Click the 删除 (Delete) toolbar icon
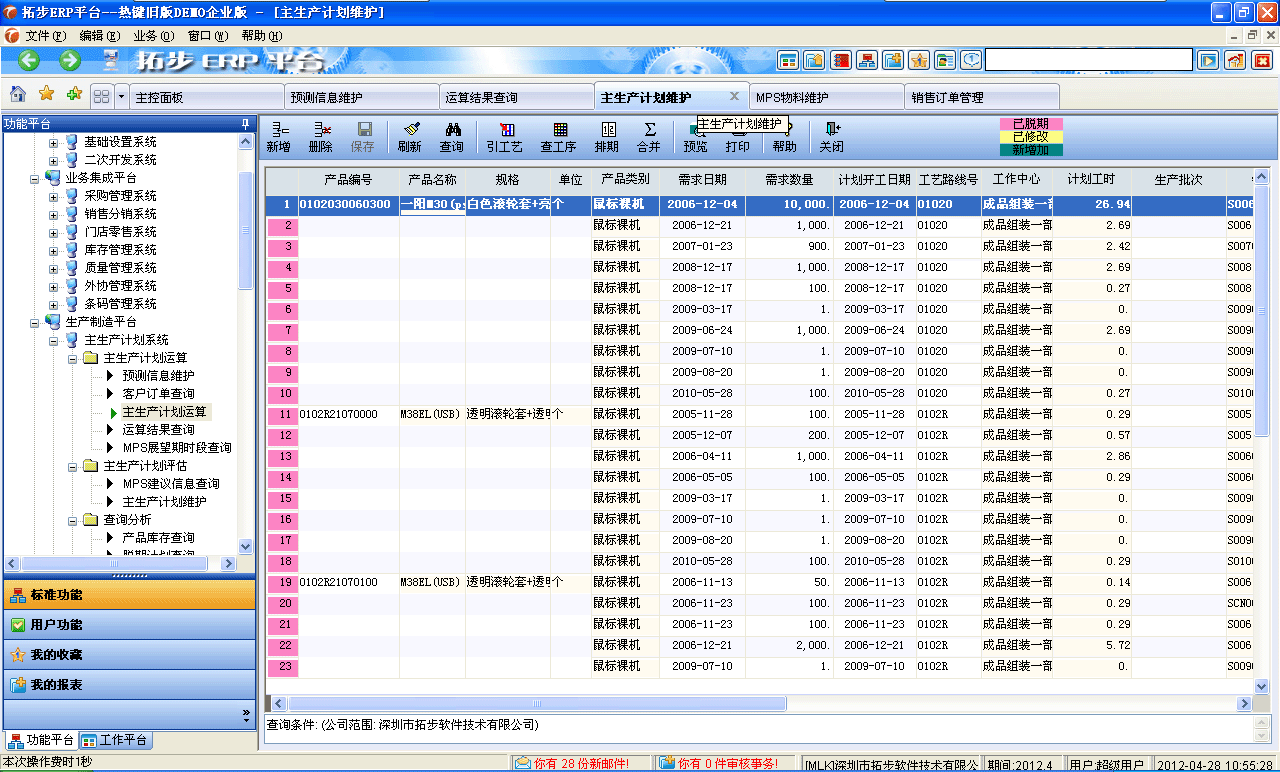Image resolution: width=1280 pixels, height=772 pixels. click(x=323, y=138)
